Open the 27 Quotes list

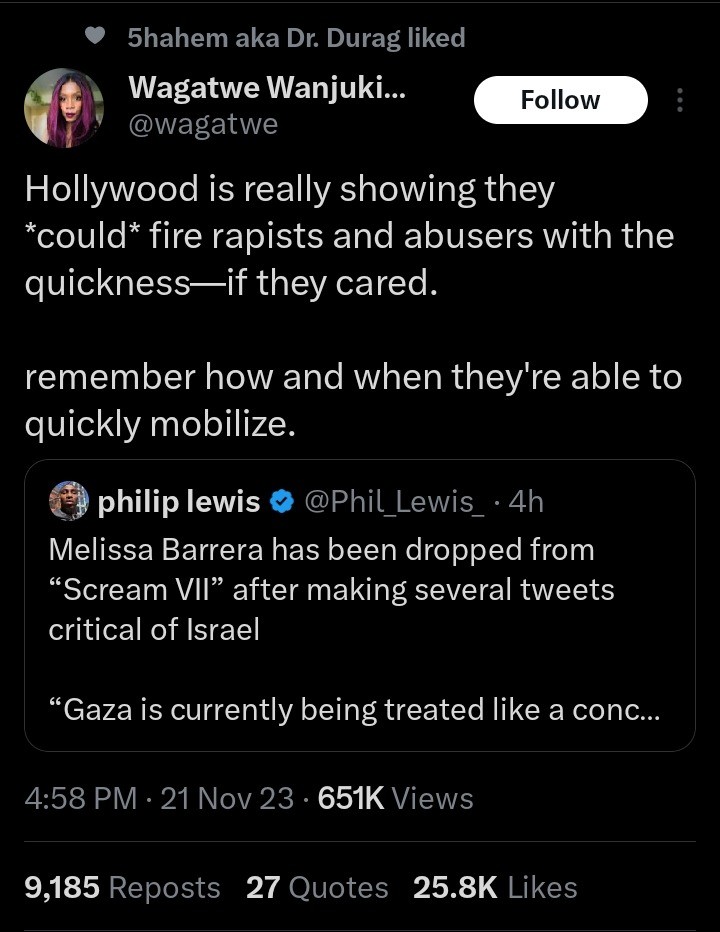point(317,887)
